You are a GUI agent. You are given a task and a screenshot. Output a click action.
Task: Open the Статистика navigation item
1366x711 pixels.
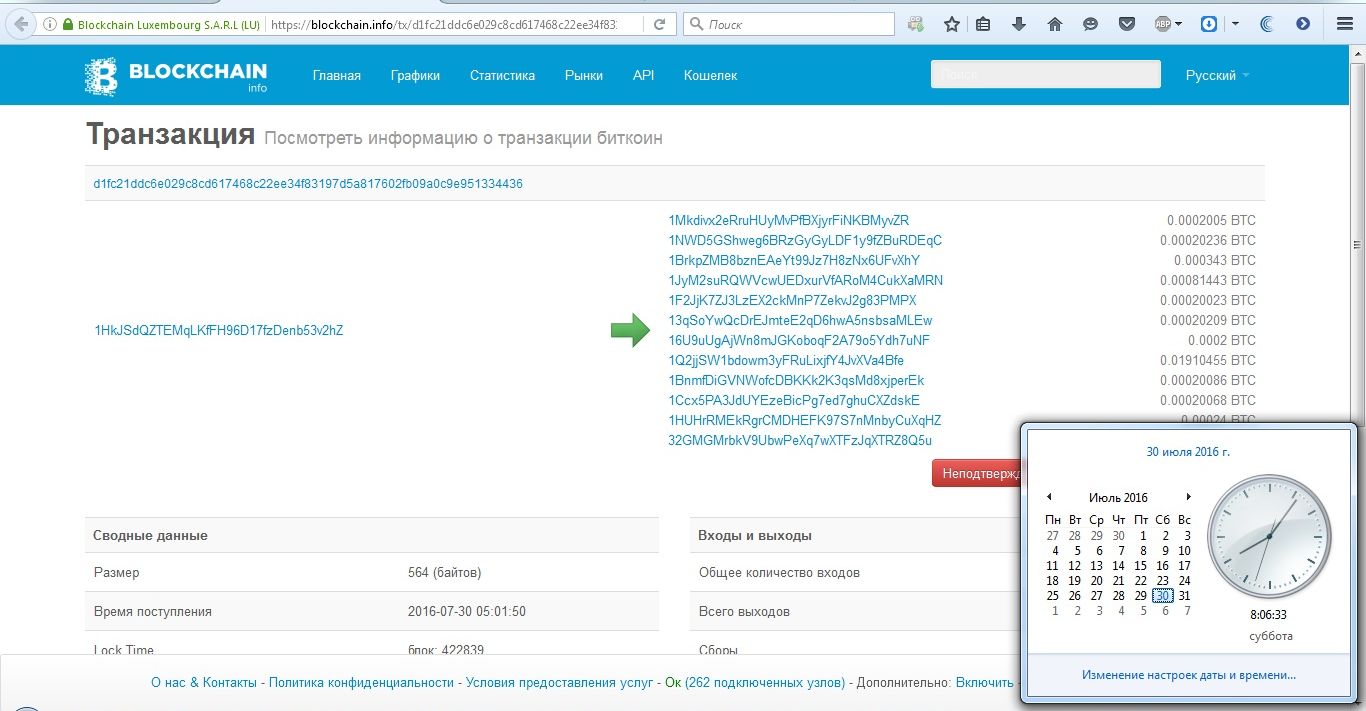coord(502,75)
